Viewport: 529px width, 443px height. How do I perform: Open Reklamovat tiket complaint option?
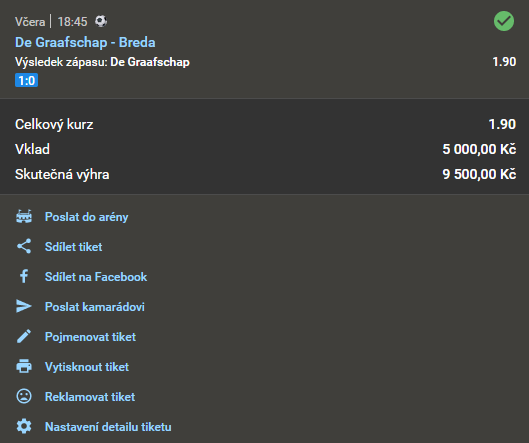pyautogui.click(x=90, y=397)
